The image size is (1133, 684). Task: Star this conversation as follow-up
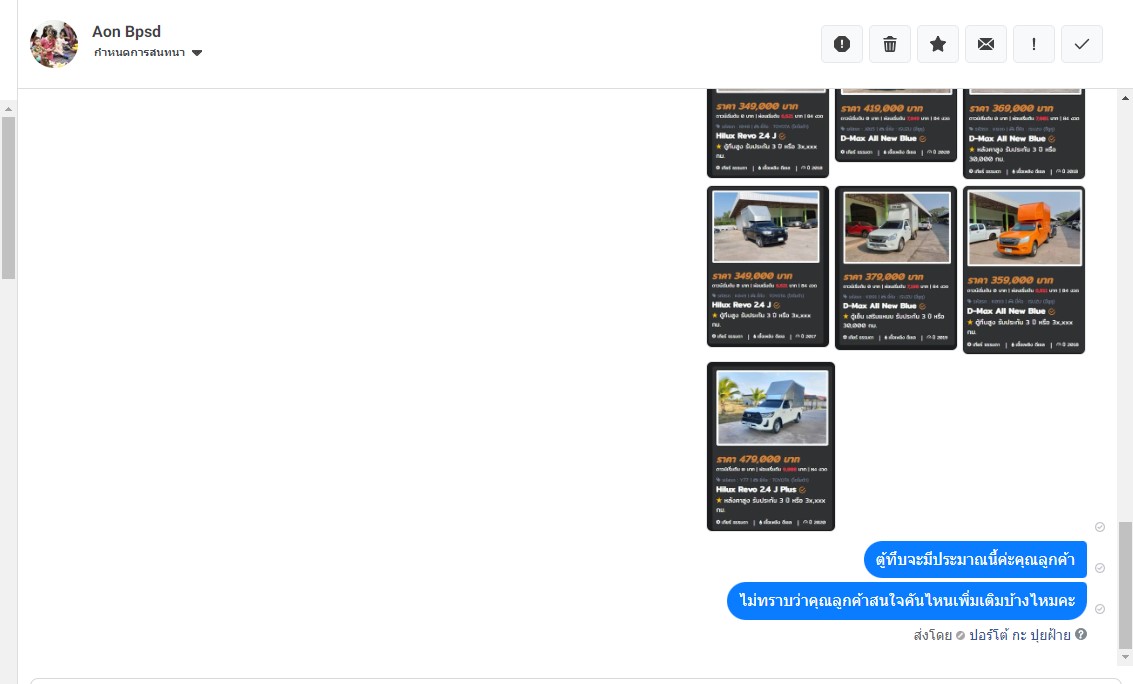pos(938,44)
